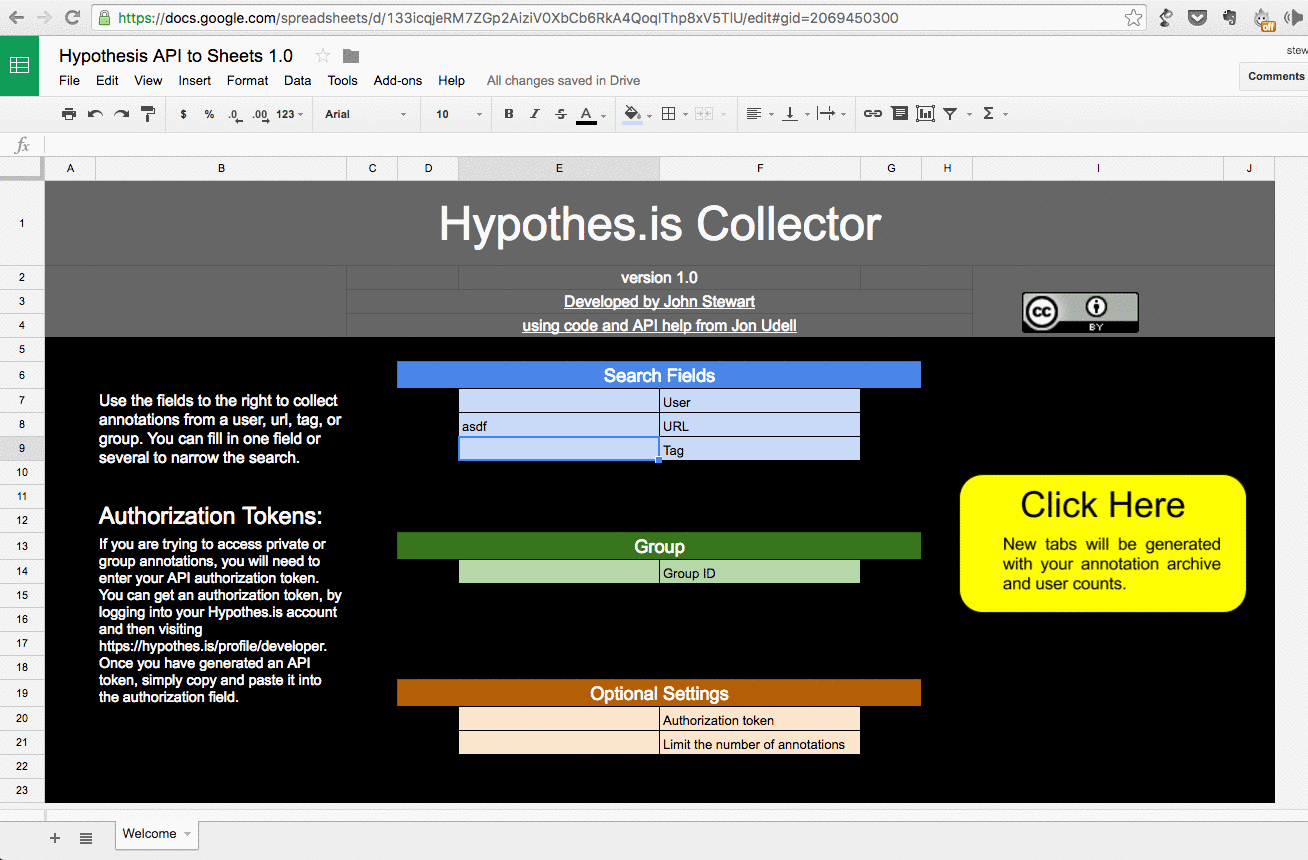The image size is (1308, 860).
Task: Click the green Sheets home icon
Action: pyautogui.click(x=19, y=66)
